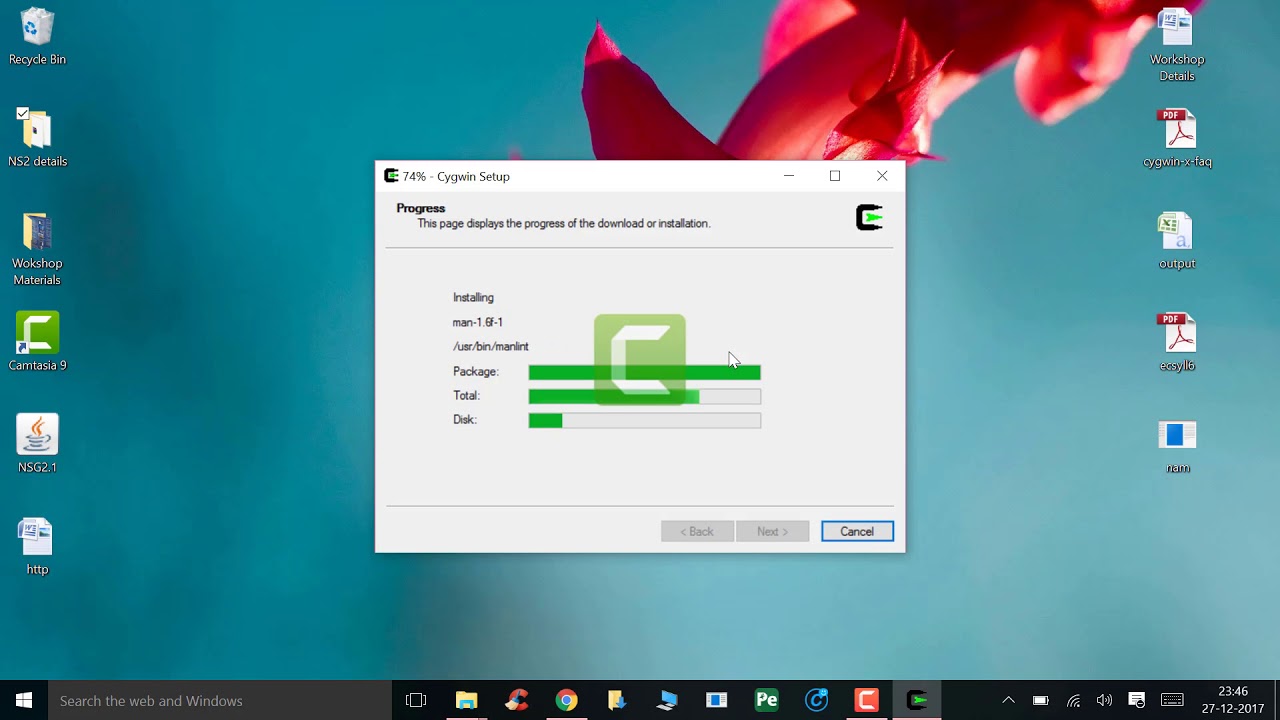Open the Recycle Bin desktop icon
Viewport: 1280px width, 720px height.
37,37
